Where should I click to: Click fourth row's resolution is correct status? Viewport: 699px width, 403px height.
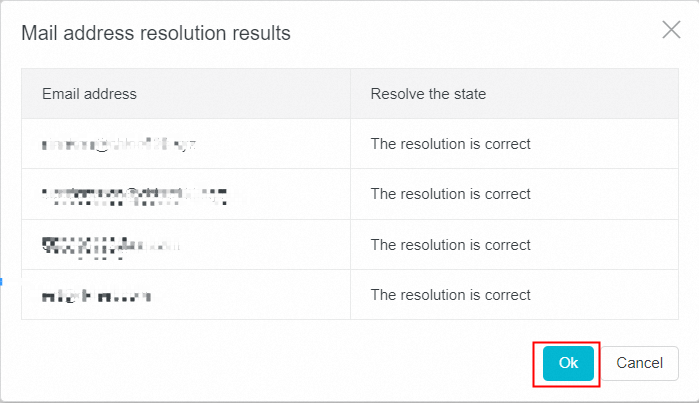[x=450, y=295]
